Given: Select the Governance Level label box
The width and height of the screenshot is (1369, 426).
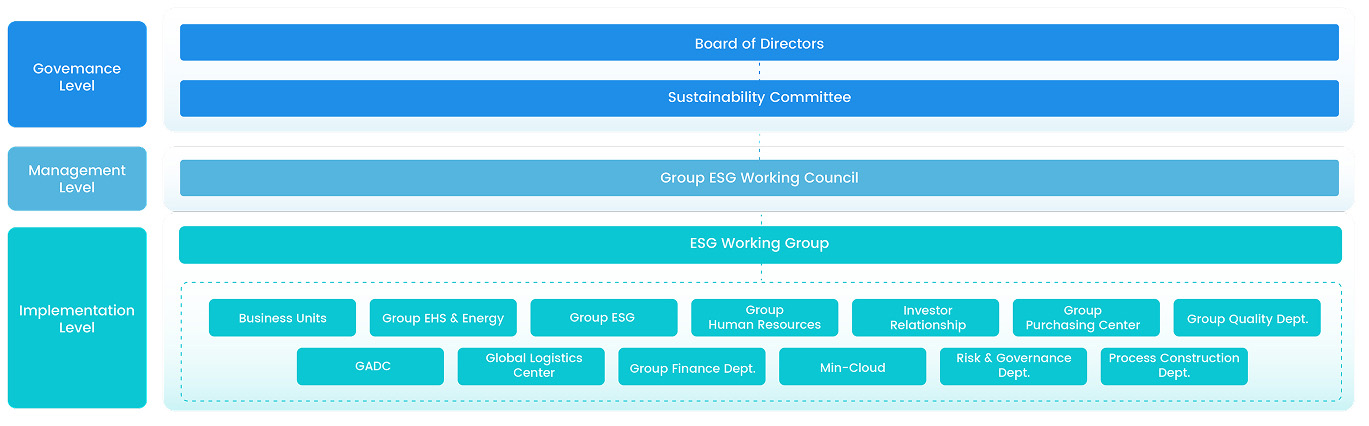Looking at the screenshot, I should pos(77,75).
